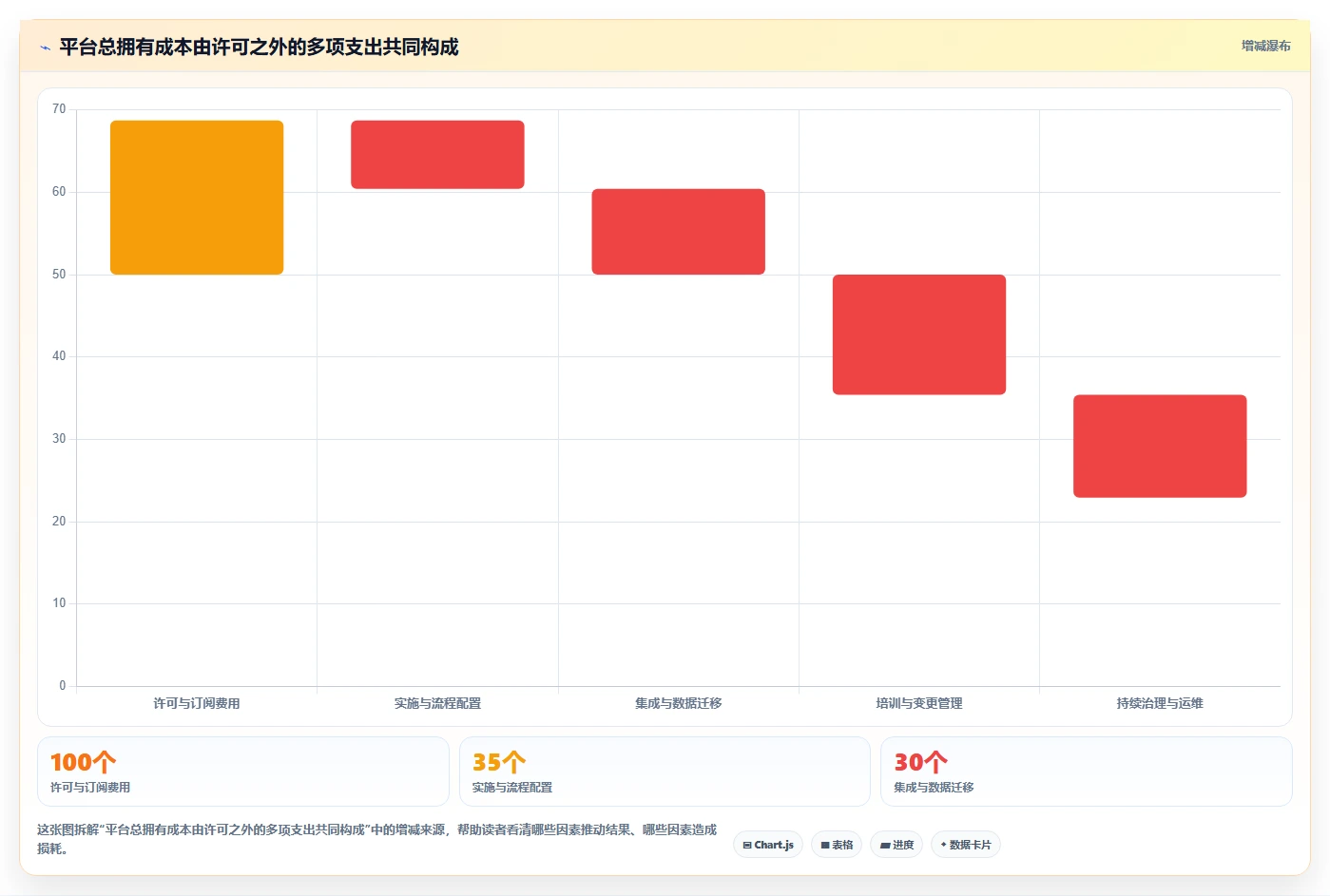The image size is (1330, 896).
Task: Click the y-axis value 20
Action: pos(59,522)
